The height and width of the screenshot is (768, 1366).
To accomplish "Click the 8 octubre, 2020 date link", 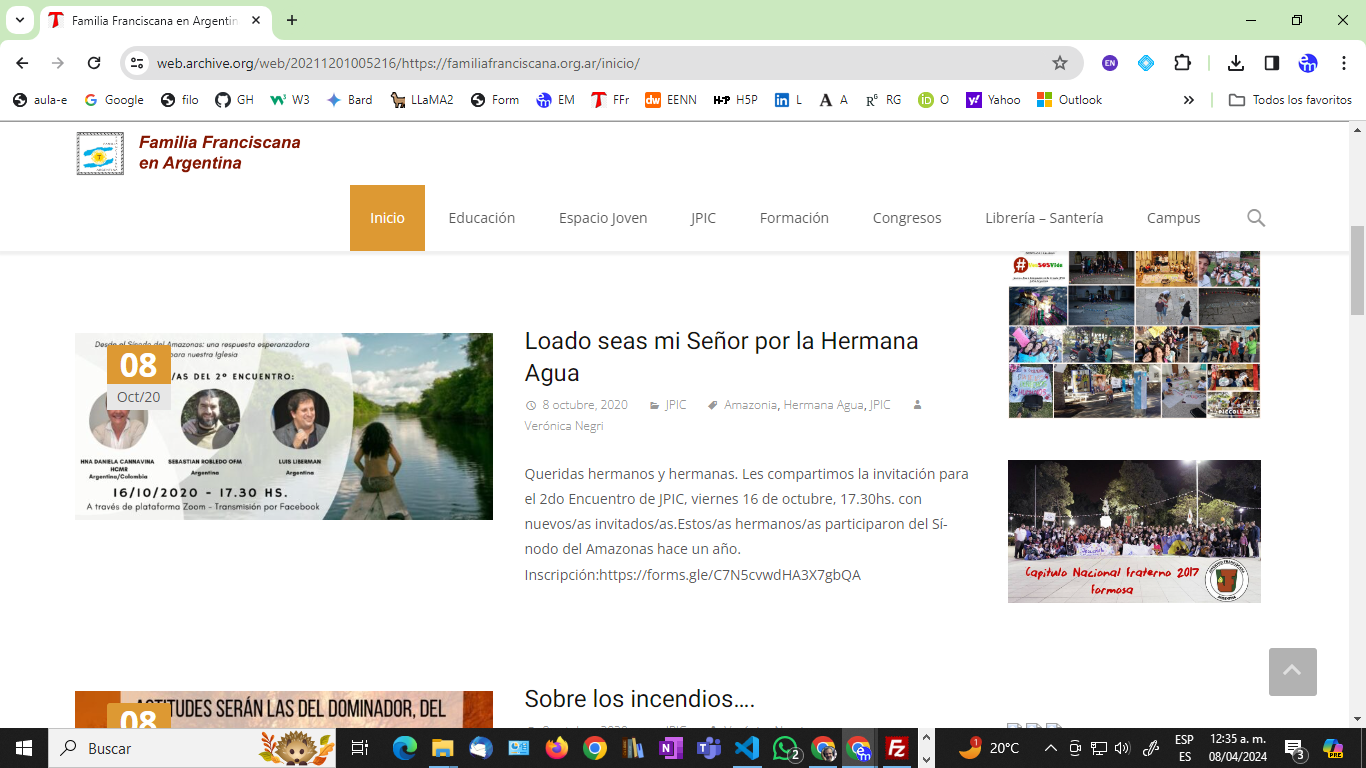I will pos(585,405).
